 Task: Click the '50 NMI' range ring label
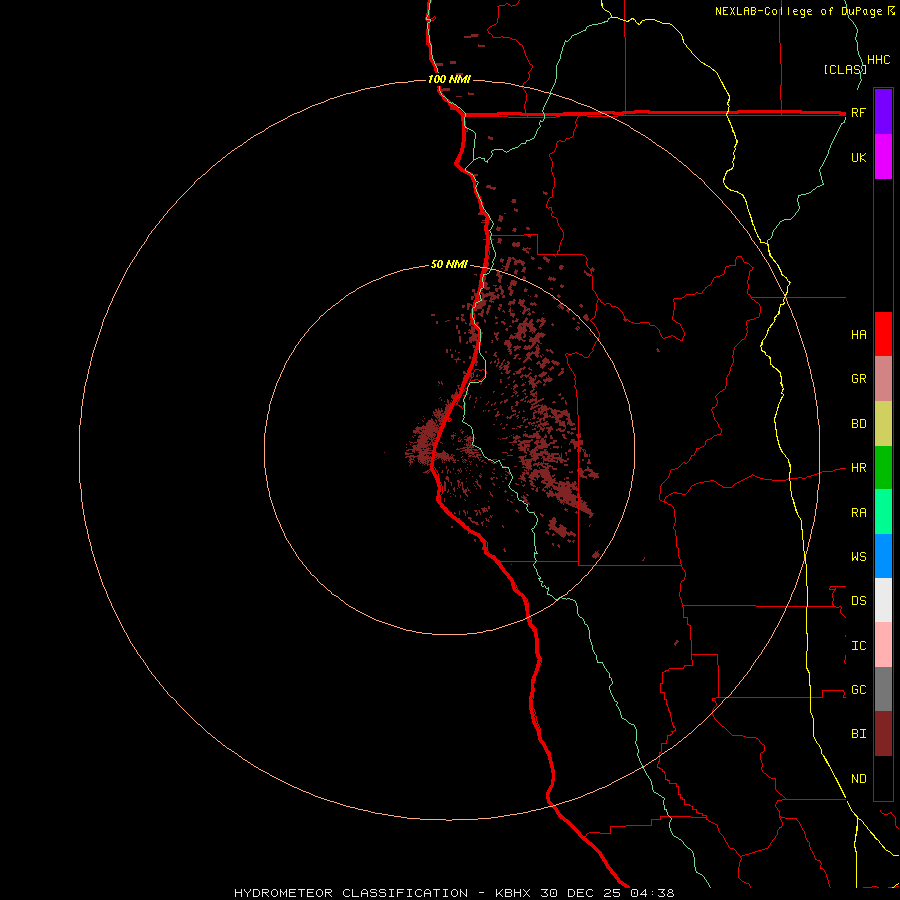click(449, 264)
